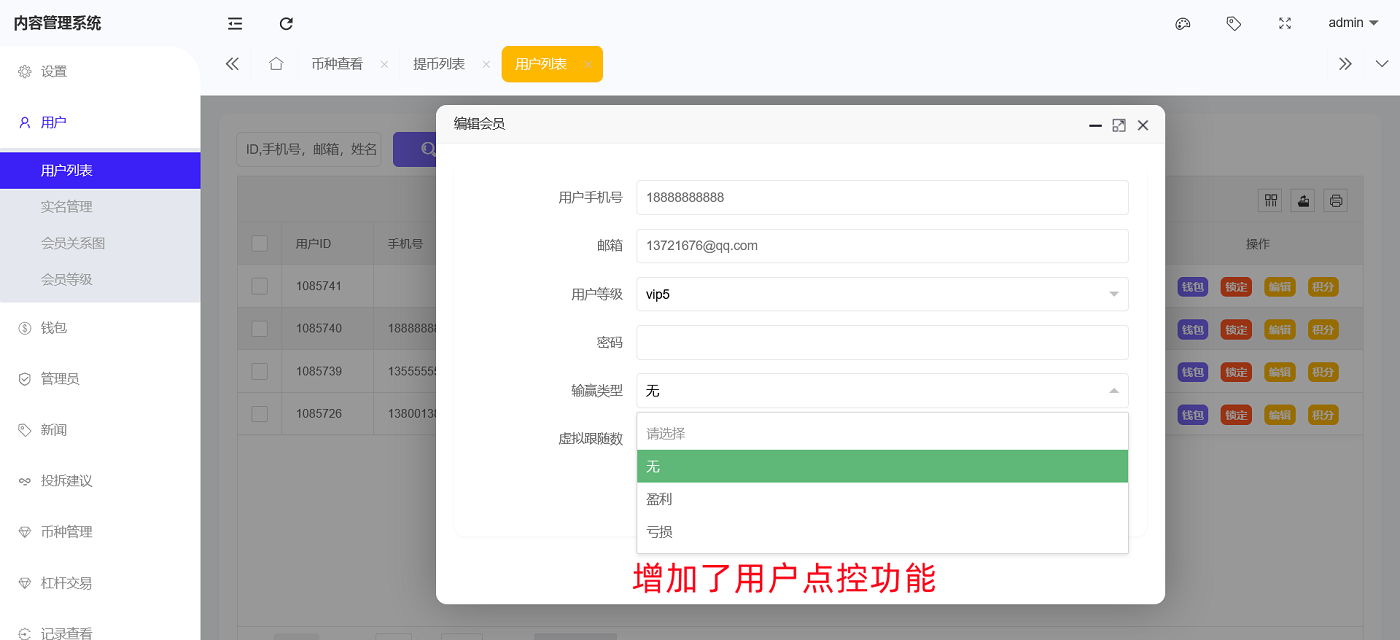Screen dimensions: 1400x640
Task: Click the print icon in table toolbar
Action: click(x=1335, y=200)
